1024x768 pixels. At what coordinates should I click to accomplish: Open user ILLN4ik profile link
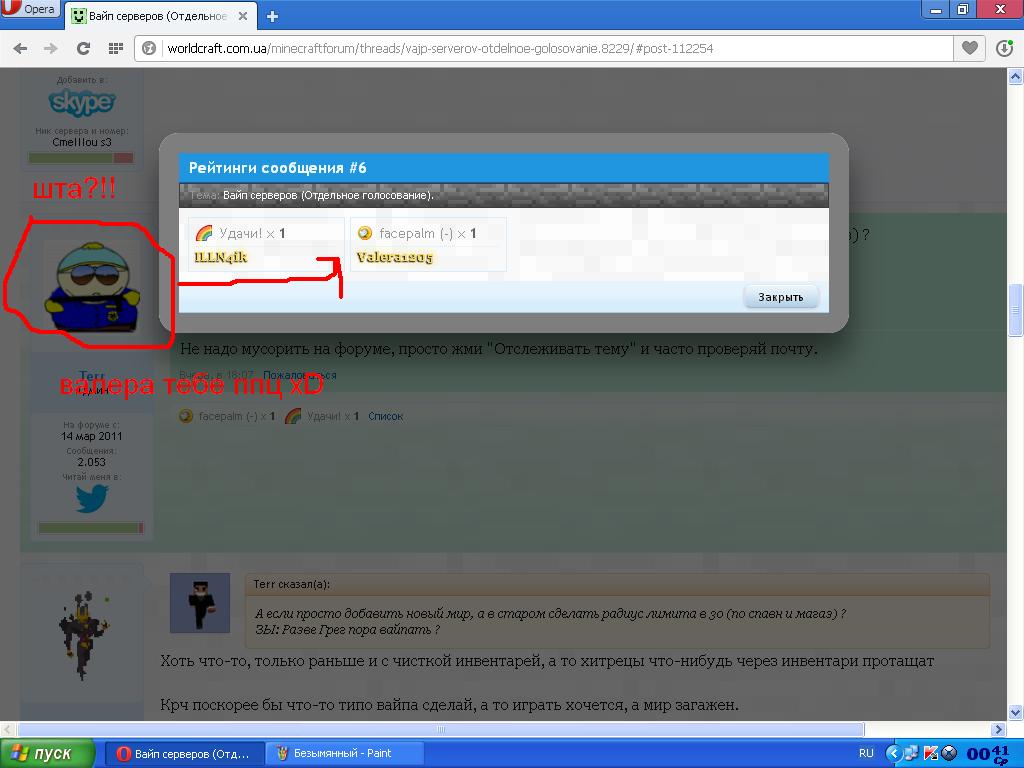point(221,257)
